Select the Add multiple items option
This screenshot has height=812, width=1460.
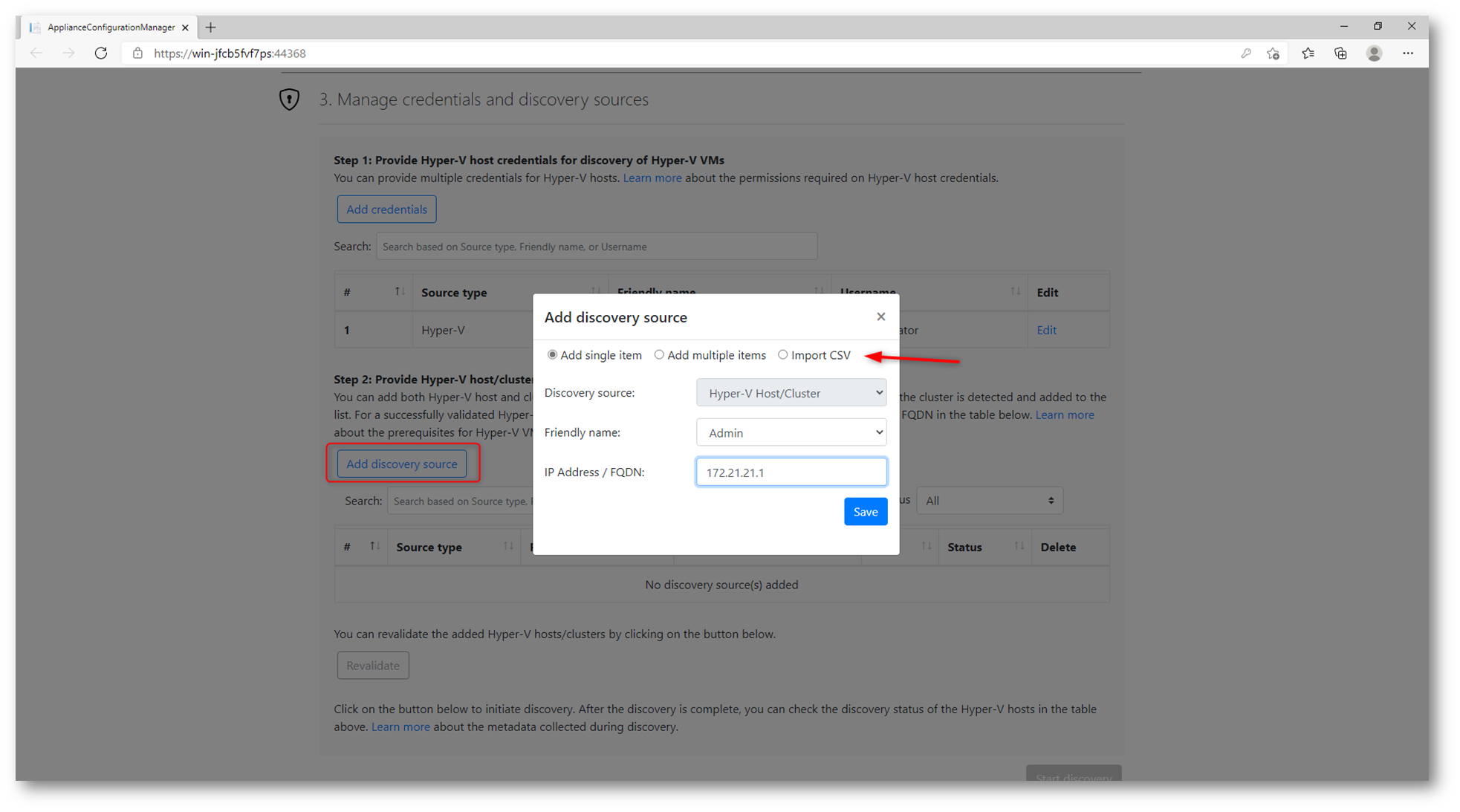[659, 355]
